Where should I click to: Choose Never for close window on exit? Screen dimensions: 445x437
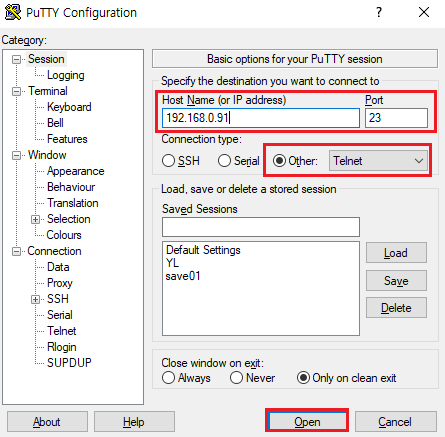(236, 378)
